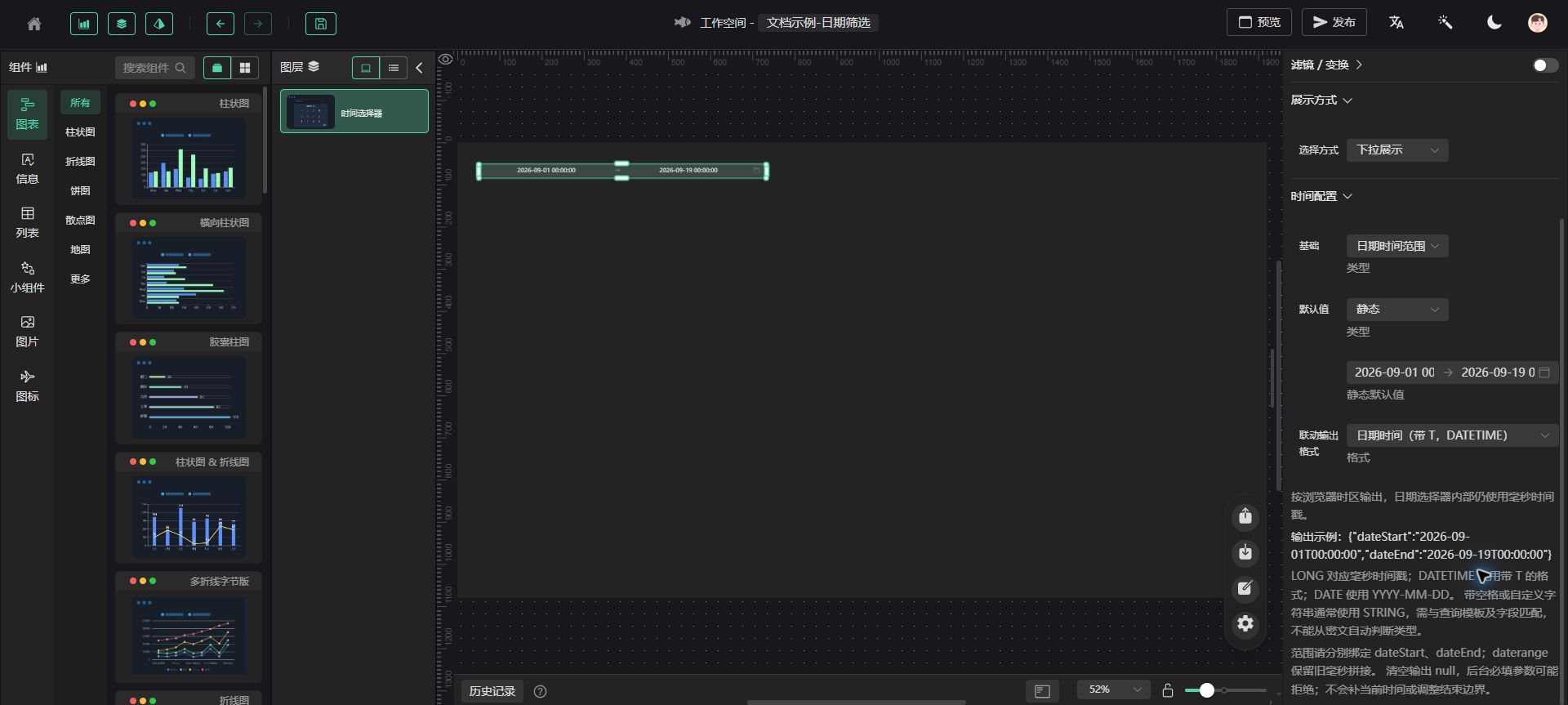Click the canvas zoom slider handle
This screenshot has height=705, width=1568.
[1206, 690]
